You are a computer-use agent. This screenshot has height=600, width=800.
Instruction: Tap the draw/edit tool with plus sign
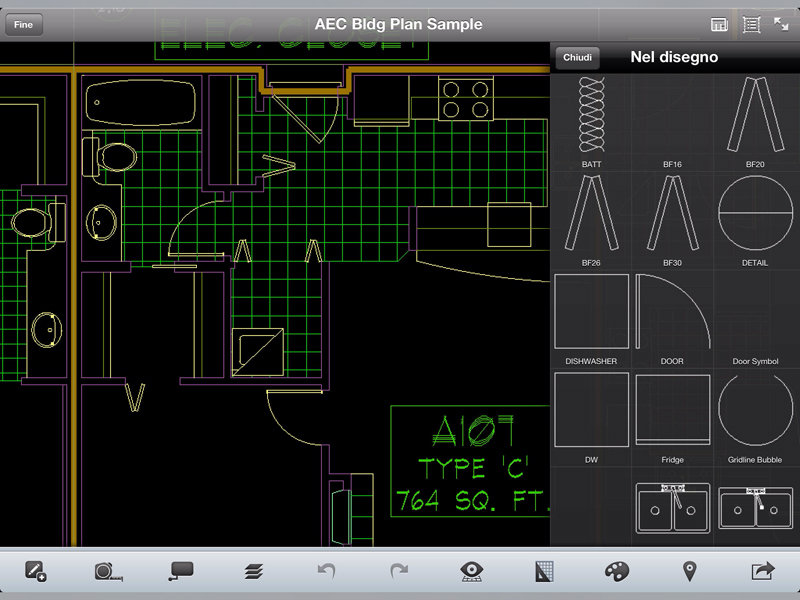tap(36, 571)
